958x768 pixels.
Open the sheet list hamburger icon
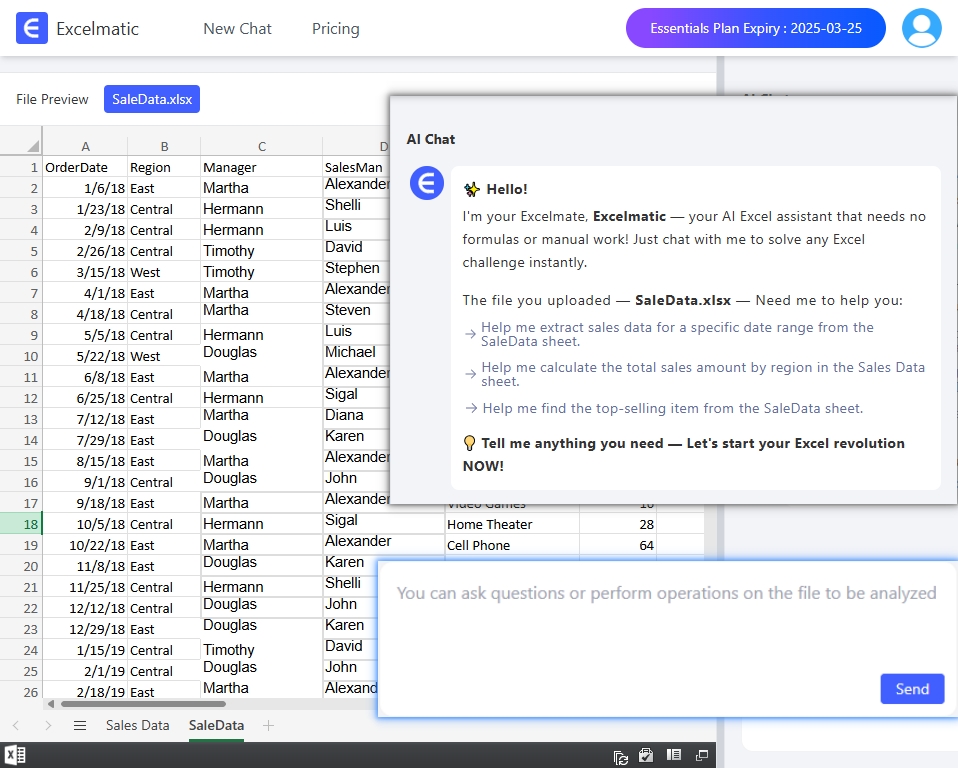click(x=79, y=726)
